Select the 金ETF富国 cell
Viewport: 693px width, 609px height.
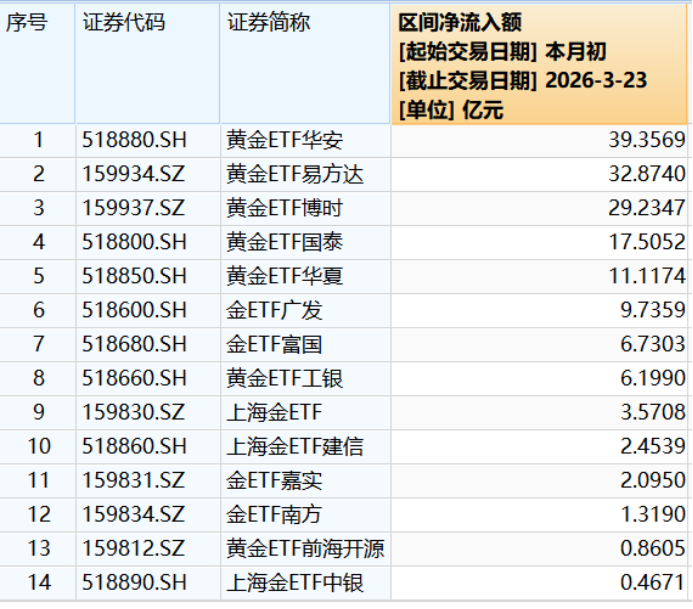click(275, 345)
